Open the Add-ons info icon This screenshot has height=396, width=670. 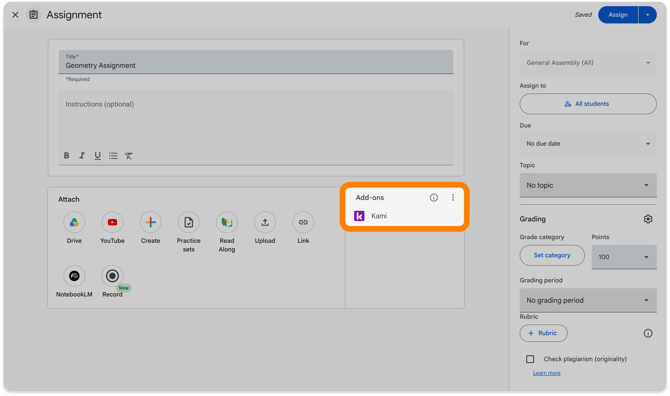[x=434, y=197]
